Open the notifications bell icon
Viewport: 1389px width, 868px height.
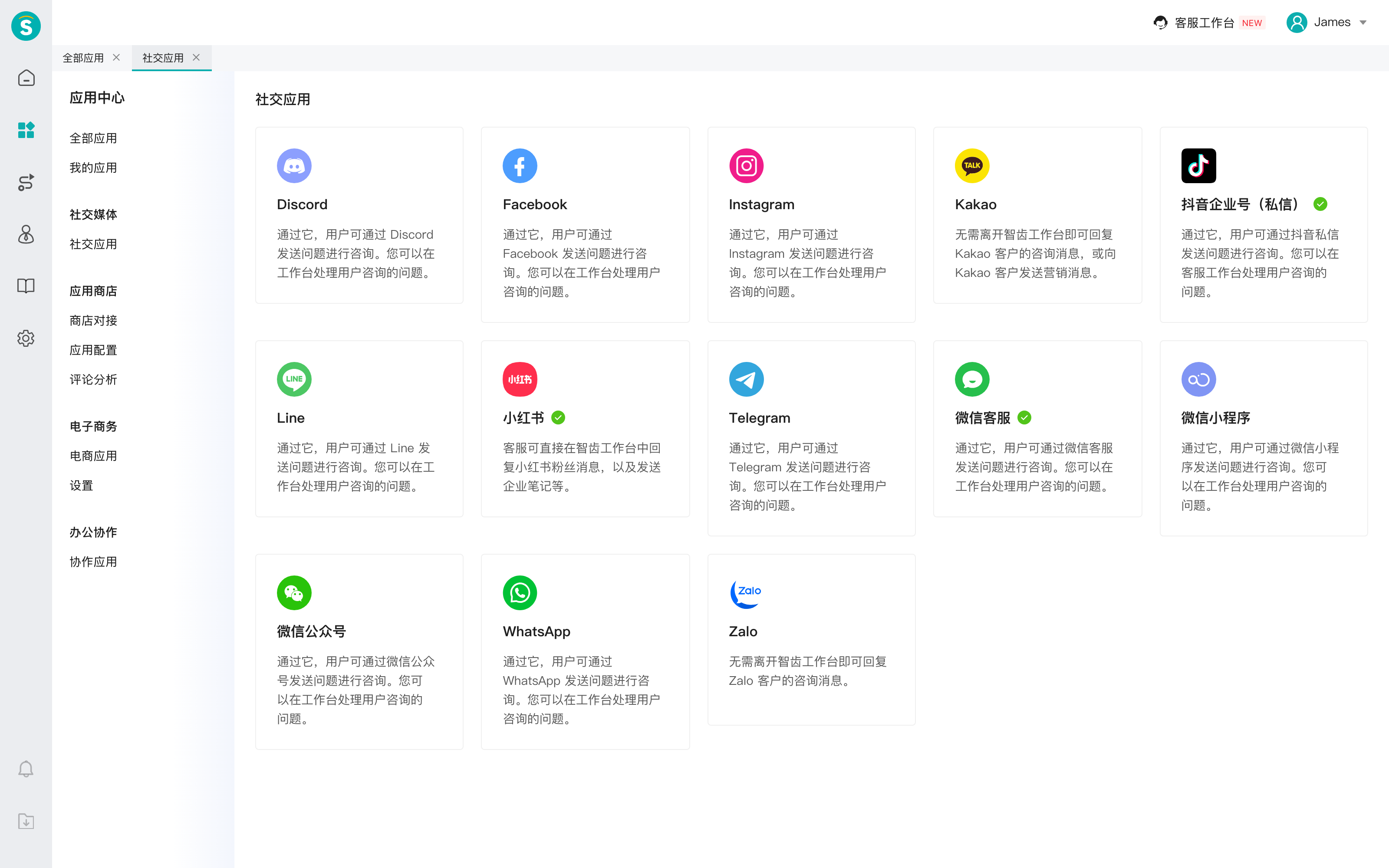click(x=26, y=769)
